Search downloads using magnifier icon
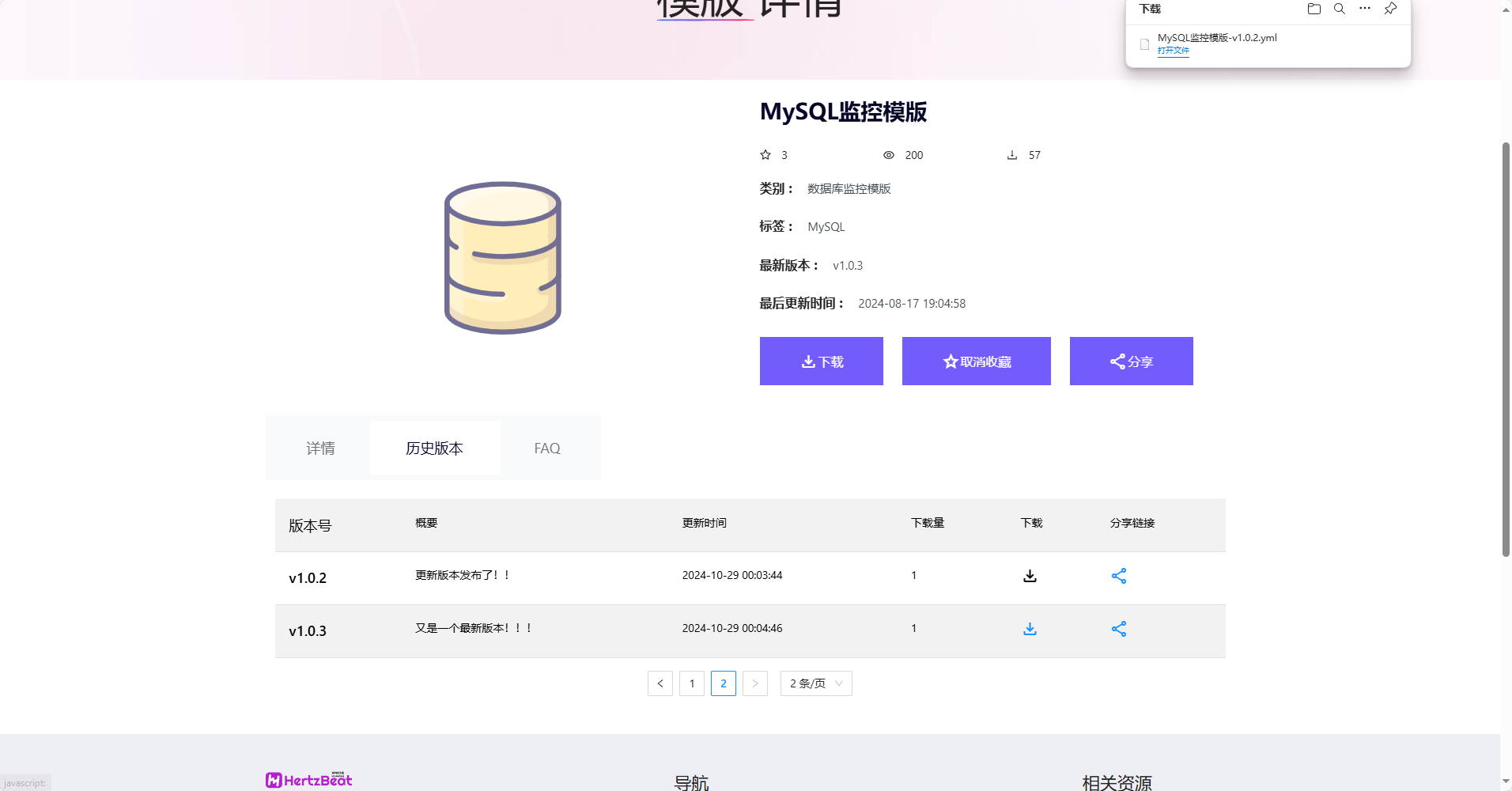1512x791 pixels. tap(1340, 9)
